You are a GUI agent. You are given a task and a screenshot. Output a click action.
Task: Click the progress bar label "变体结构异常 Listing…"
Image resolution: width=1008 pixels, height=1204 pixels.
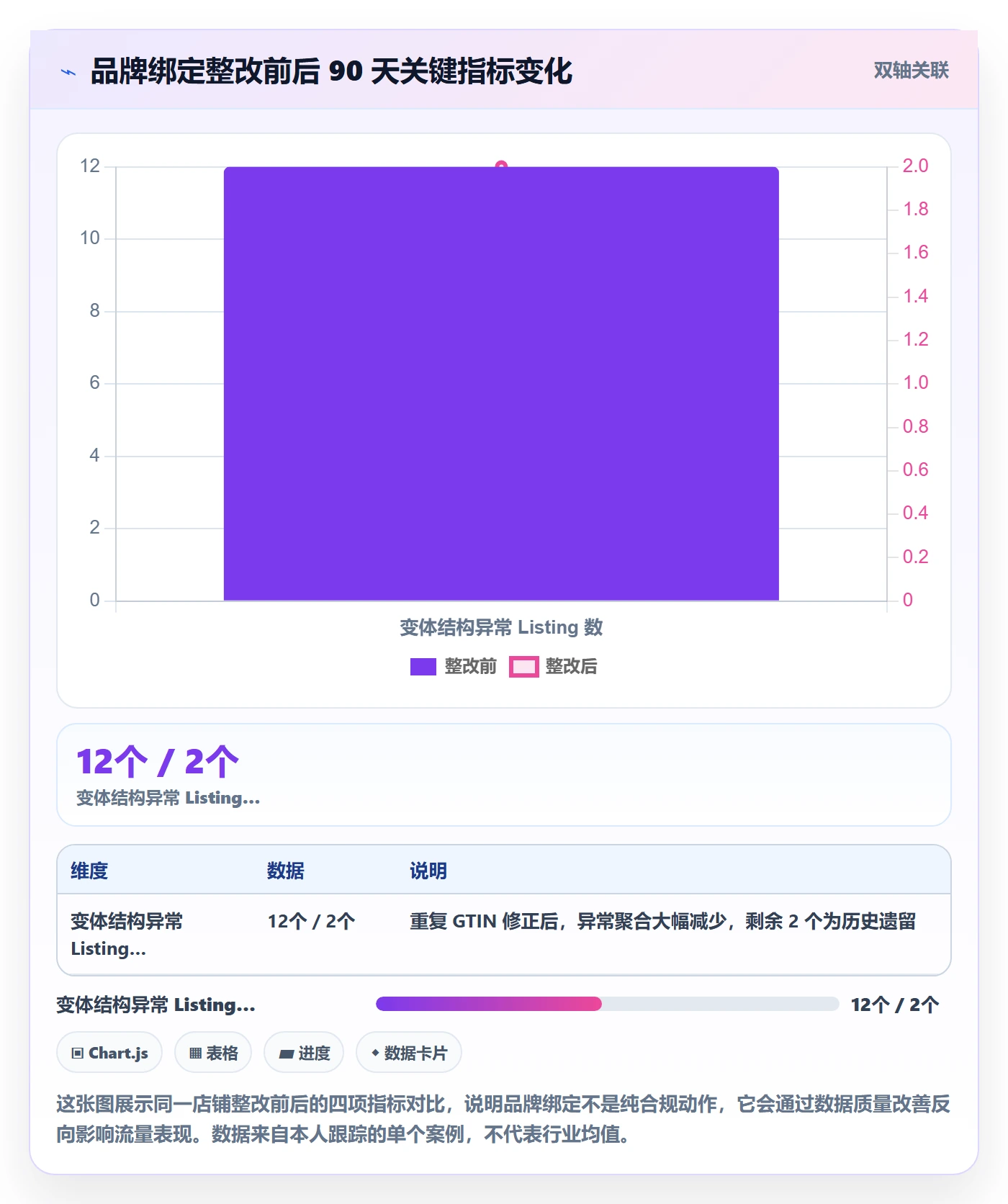156,1005
